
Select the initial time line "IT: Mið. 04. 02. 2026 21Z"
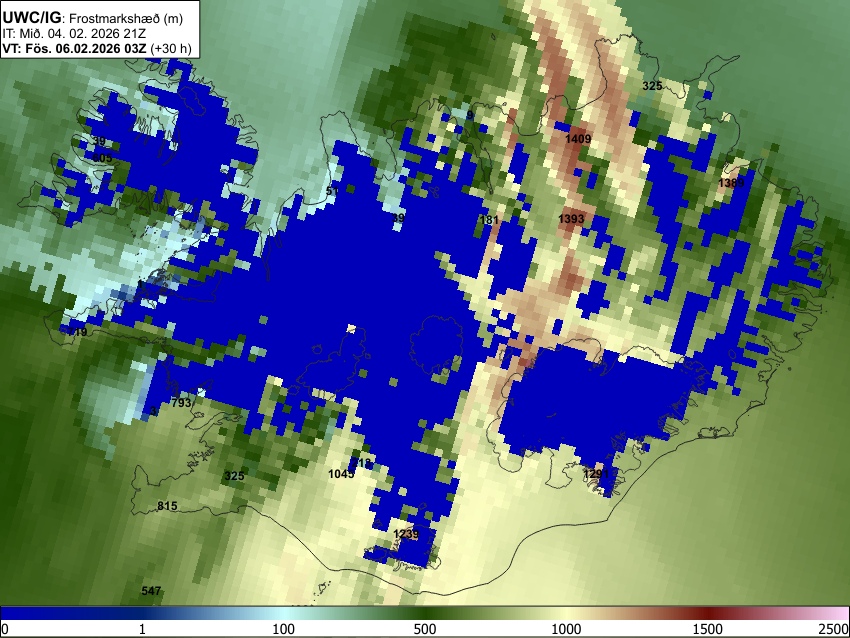click(x=74, y=34)
